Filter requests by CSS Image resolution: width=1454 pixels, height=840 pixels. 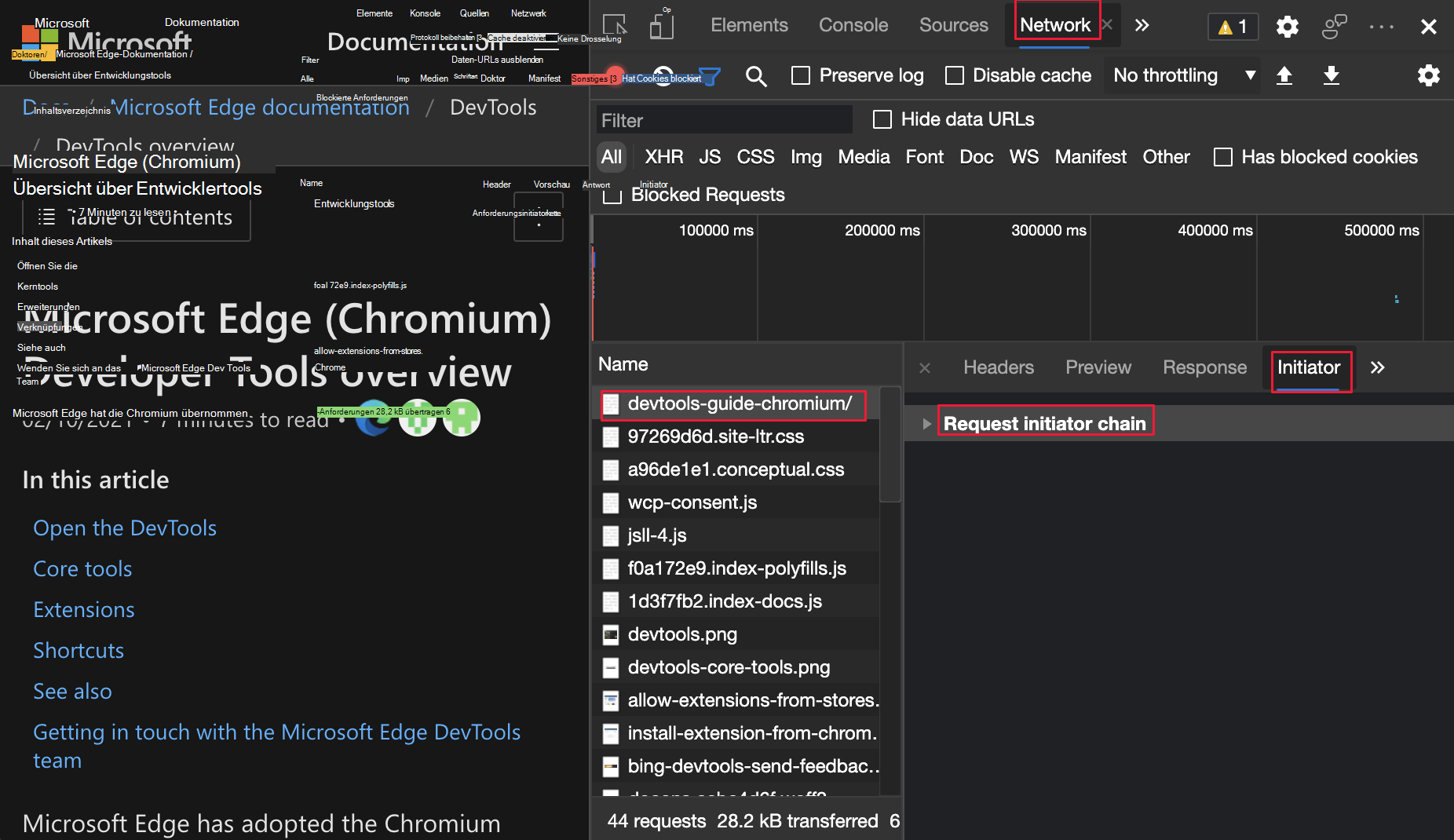pos(755,157)
